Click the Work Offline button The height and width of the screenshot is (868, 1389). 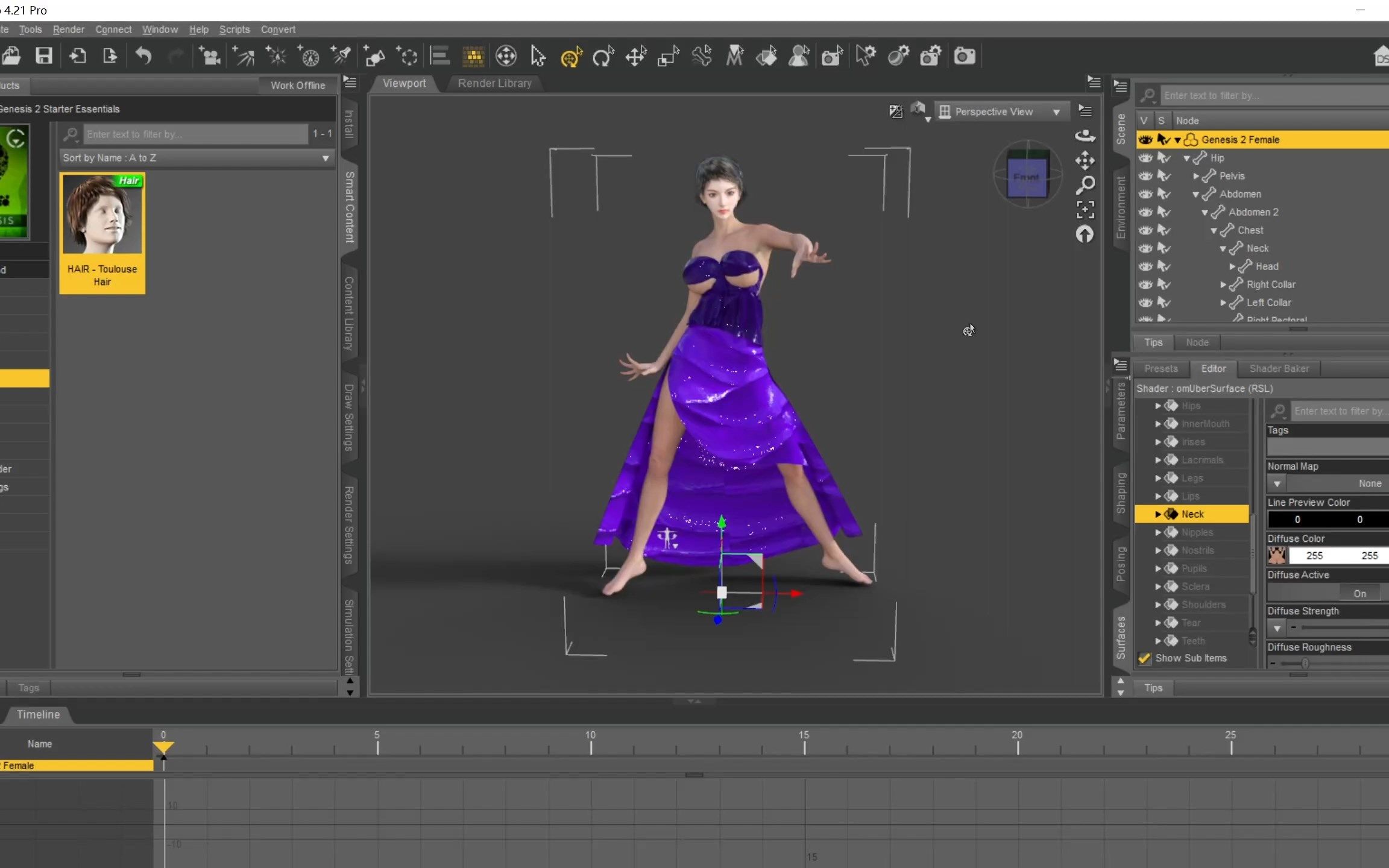click(x=297, y=86)
